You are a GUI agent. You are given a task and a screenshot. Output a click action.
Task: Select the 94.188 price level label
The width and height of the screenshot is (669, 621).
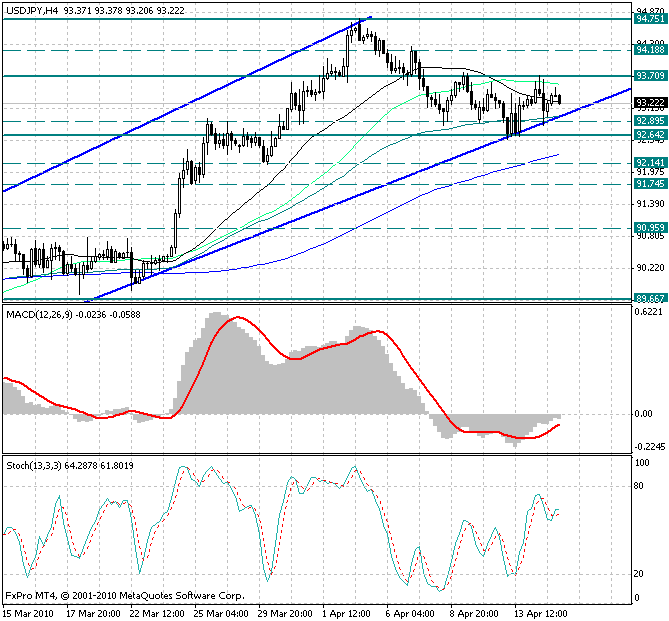coord(650,50)
